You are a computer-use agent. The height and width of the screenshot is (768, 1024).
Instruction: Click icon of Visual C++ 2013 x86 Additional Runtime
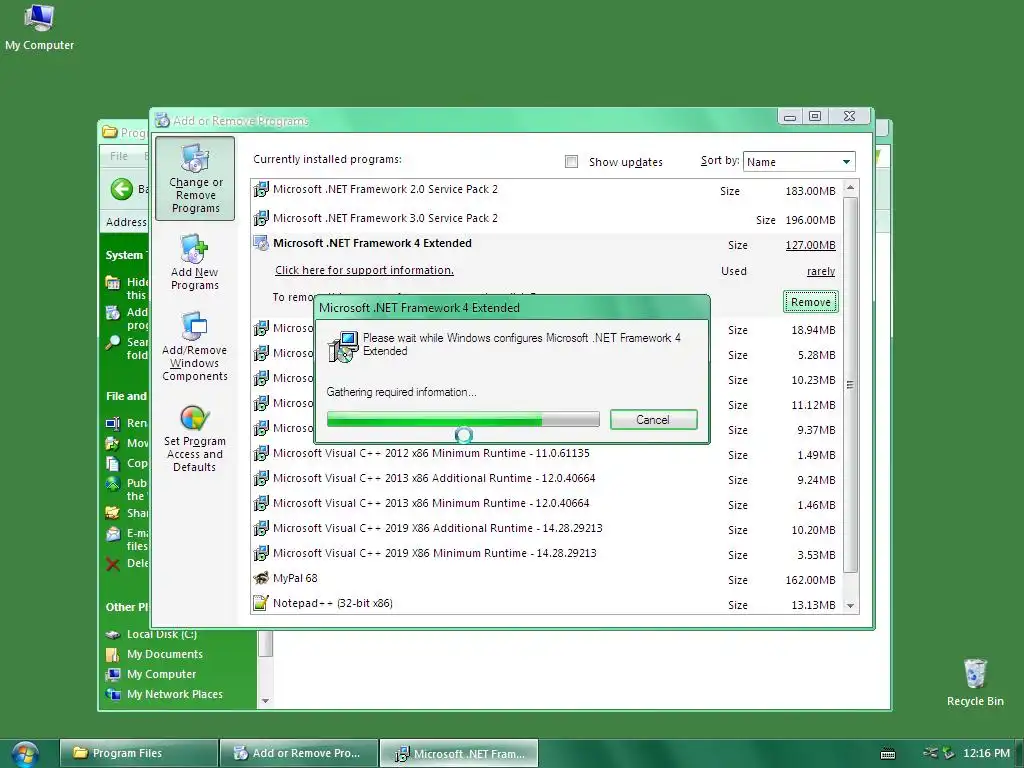click(x=261, y=479)
